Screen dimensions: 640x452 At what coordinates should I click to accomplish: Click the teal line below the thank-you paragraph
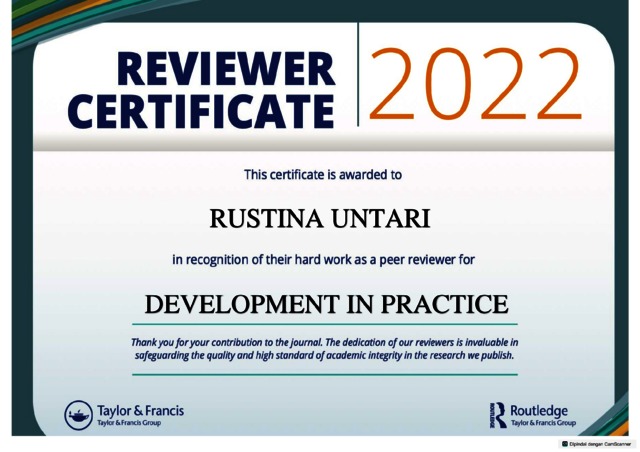[x=324, y=374]
